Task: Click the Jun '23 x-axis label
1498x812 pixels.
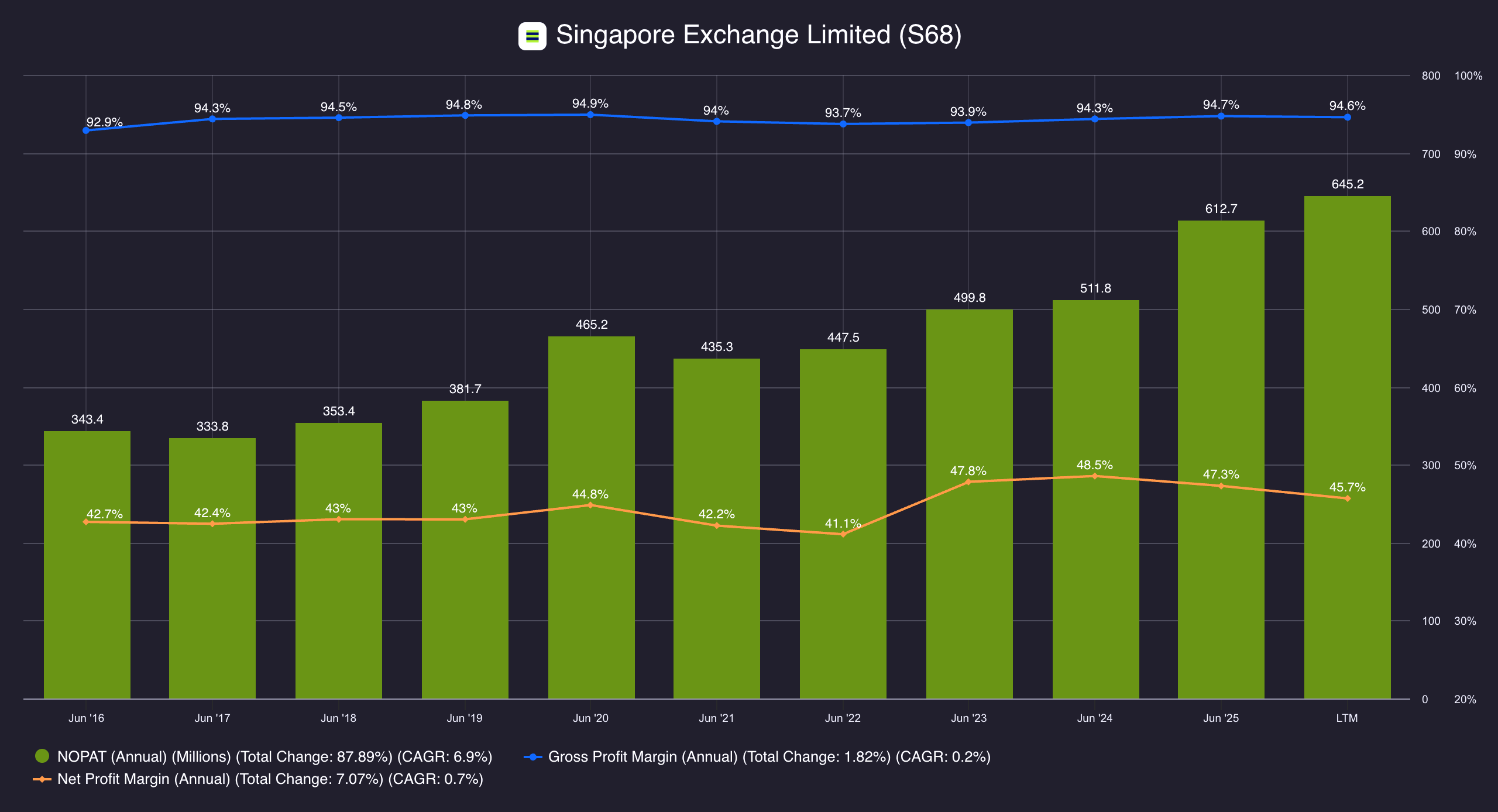Action: coord(968,718)
